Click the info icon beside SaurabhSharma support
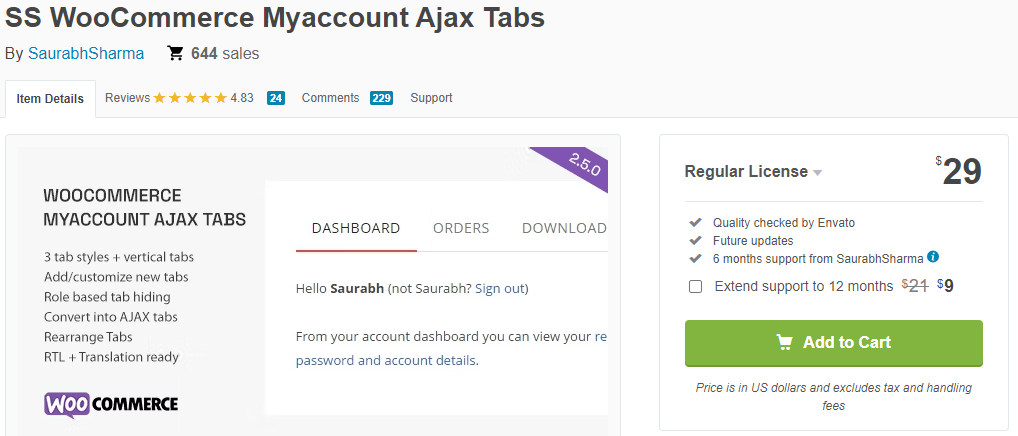This screenshot has height=436, width=1018. [933, 257]
